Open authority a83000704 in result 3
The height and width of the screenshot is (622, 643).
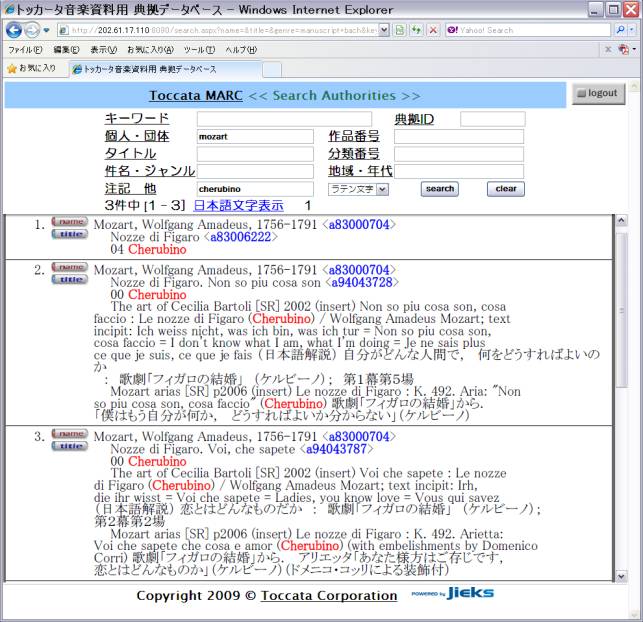tap(359, 437)
